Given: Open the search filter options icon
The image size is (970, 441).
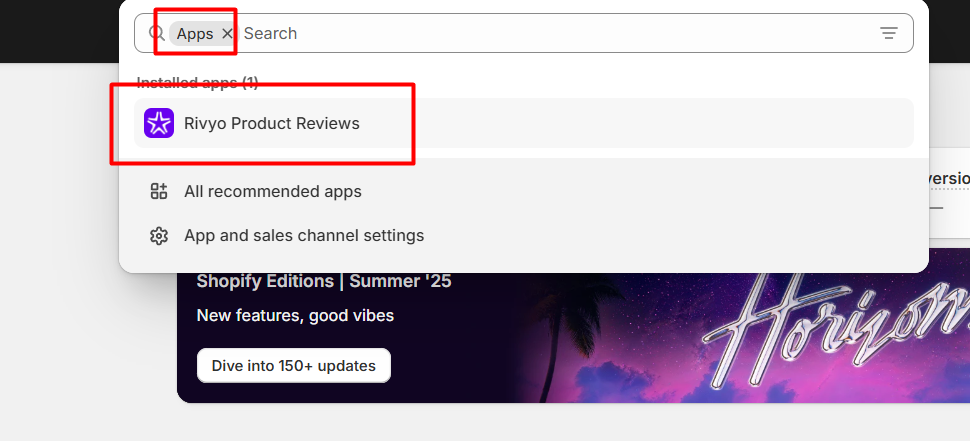Looking at the screenshot, I should tap(888, 33).
